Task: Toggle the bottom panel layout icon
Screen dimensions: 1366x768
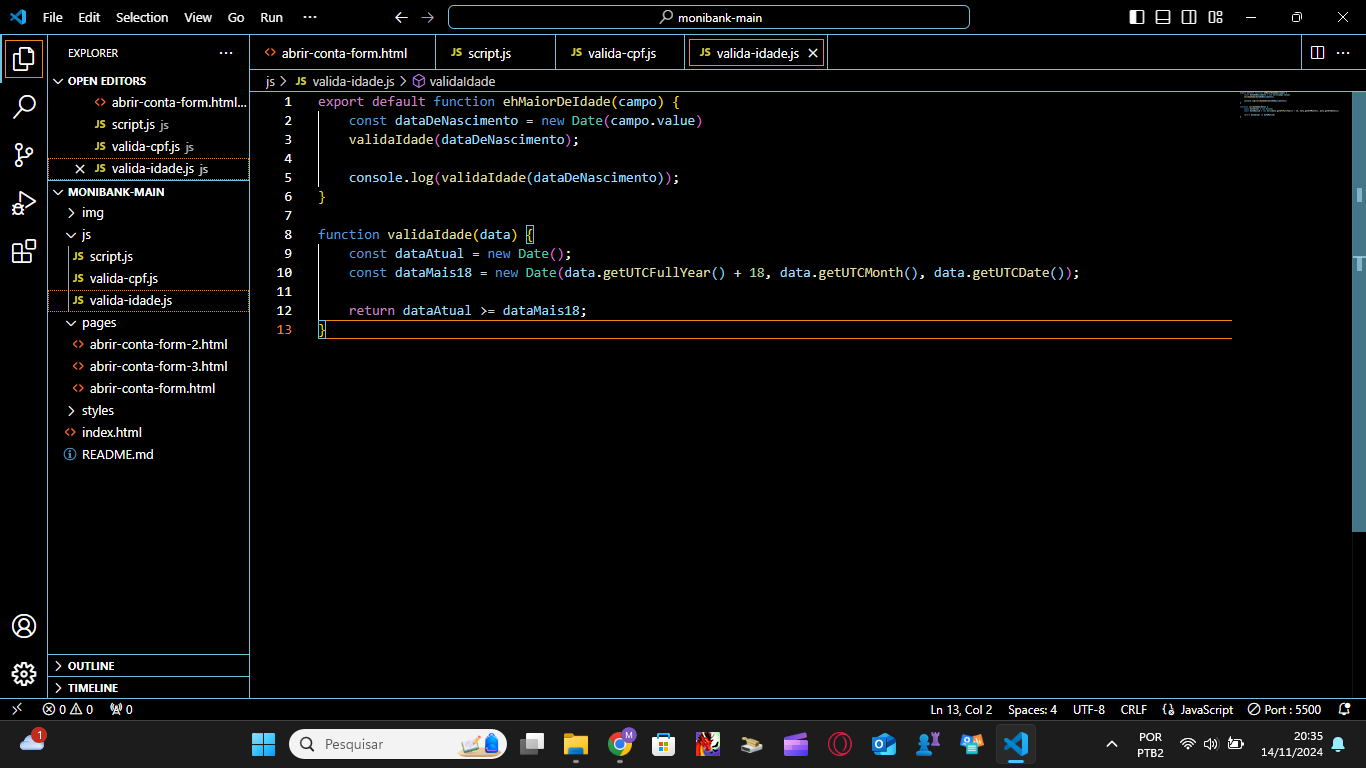Action: (x=1163, y=17)
